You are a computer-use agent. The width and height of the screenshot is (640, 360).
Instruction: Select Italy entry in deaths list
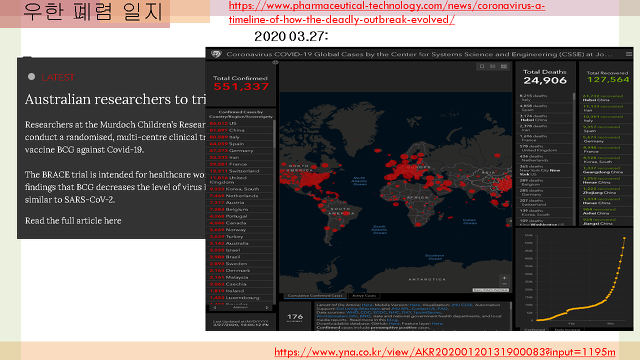[x=545, y=98]
